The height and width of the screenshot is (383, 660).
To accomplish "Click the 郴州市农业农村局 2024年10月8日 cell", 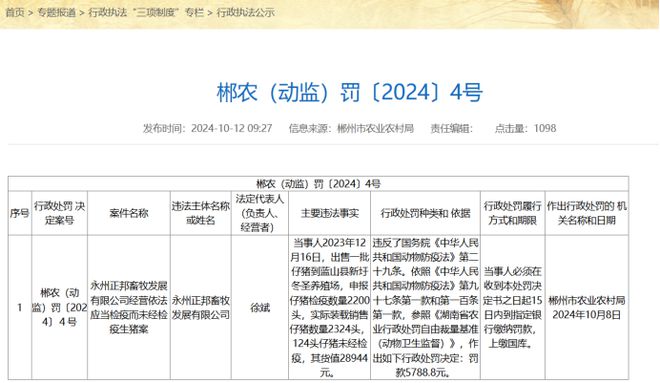I will point(587,308).
